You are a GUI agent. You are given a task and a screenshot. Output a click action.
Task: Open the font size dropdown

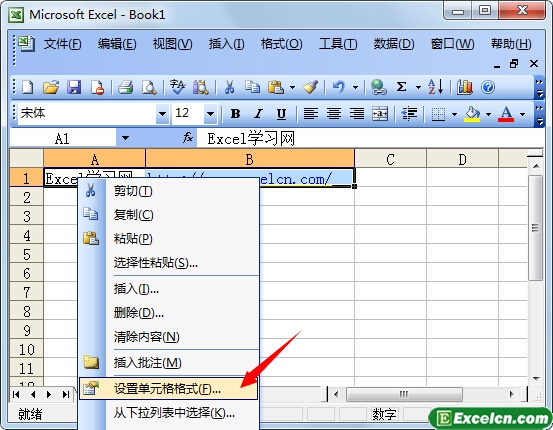211,114
